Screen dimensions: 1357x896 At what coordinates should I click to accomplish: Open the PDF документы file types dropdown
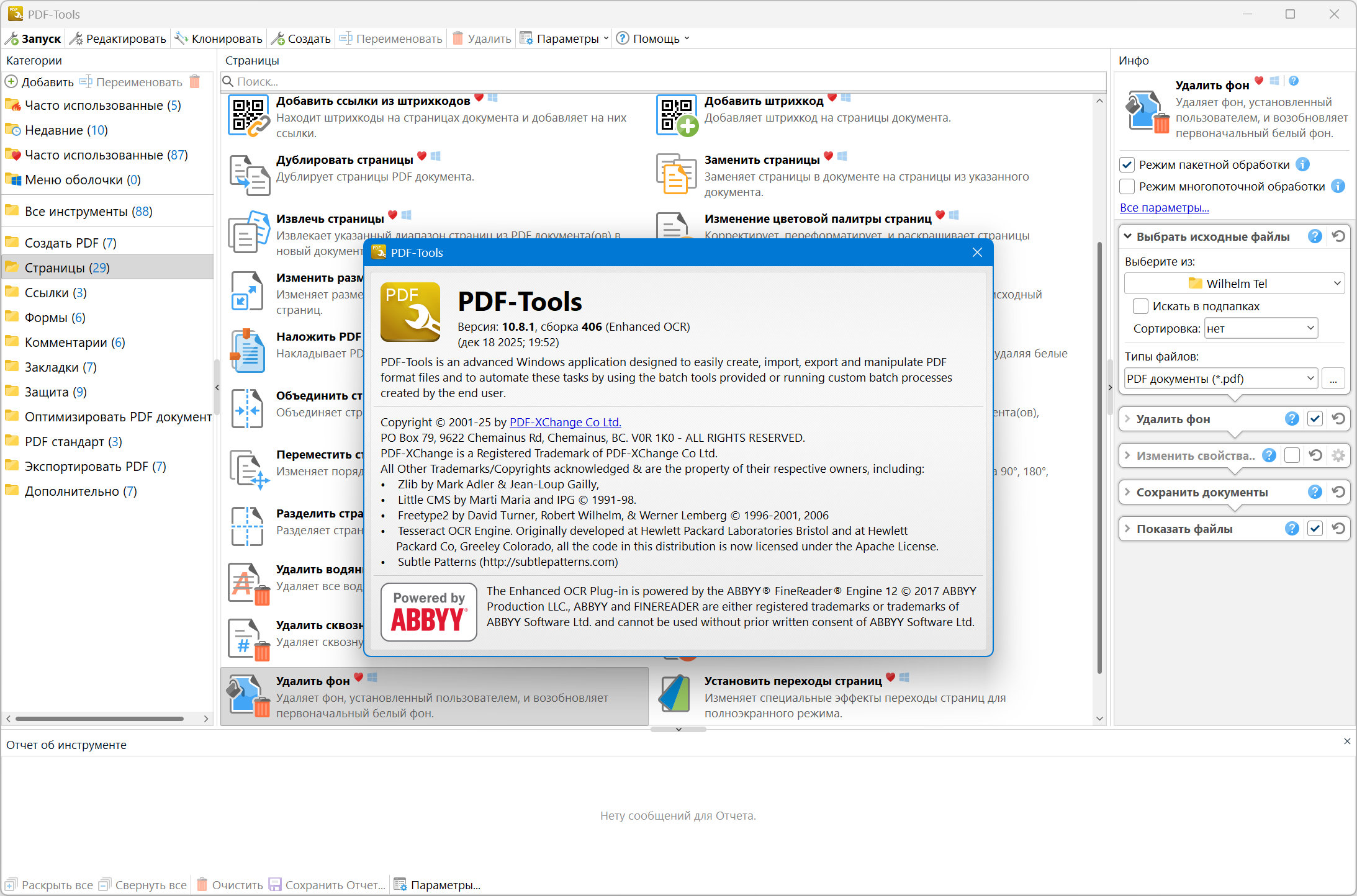[x=1221, y=379]
